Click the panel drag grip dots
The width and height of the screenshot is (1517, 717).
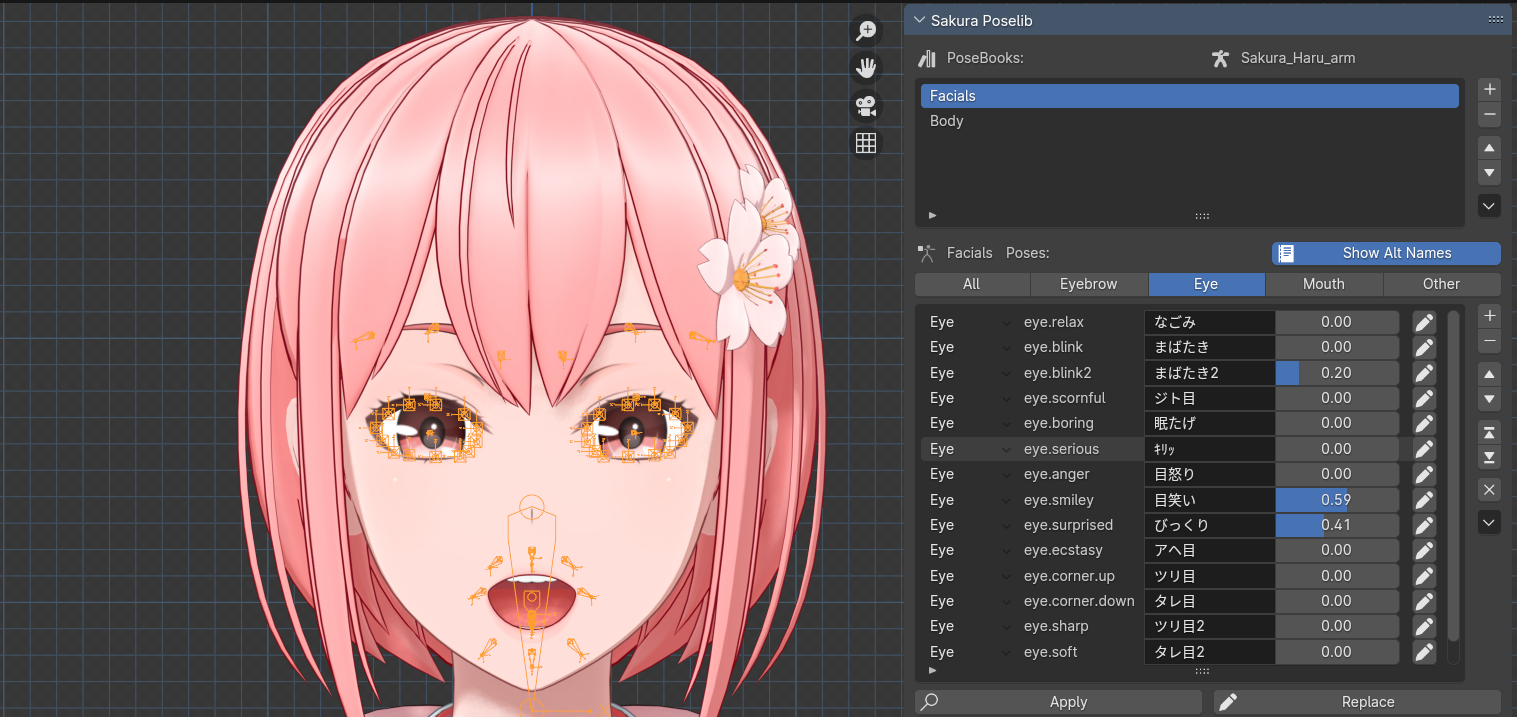click(x=1496, y=19)
